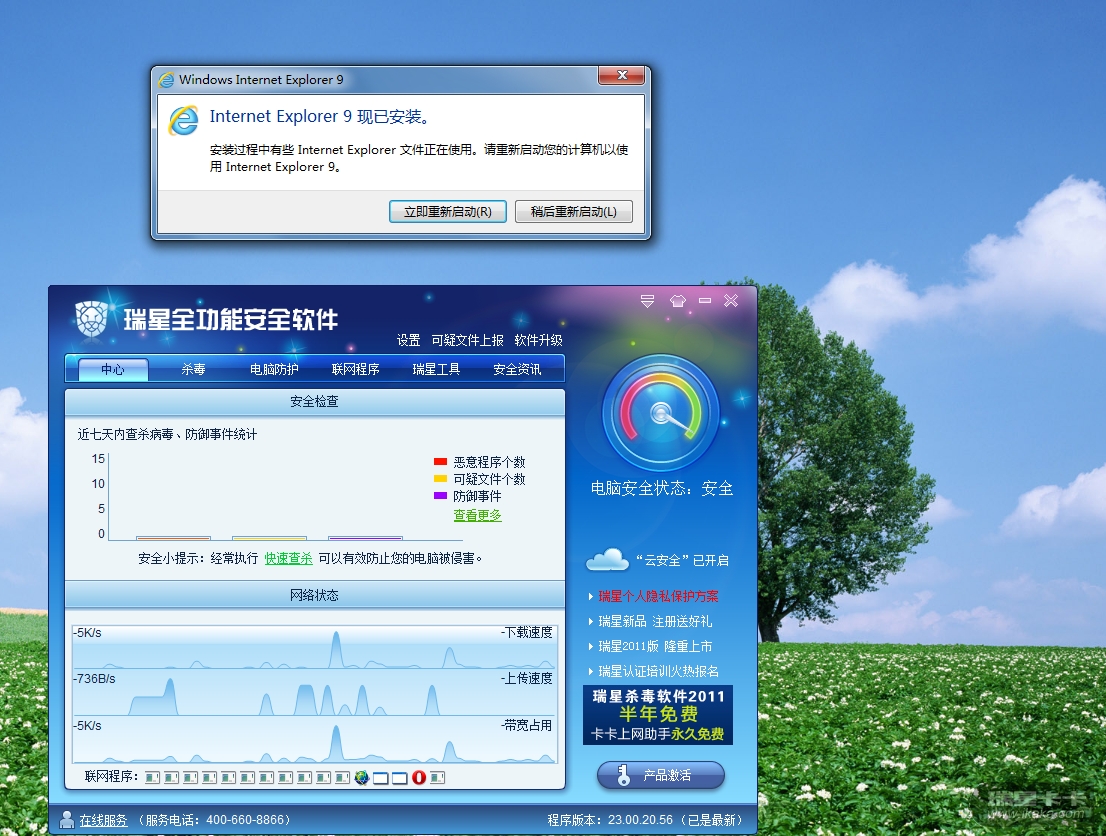Screen dimensions: 1106x836
Task: Open 设置 settings link
Action: click(408, 340)
